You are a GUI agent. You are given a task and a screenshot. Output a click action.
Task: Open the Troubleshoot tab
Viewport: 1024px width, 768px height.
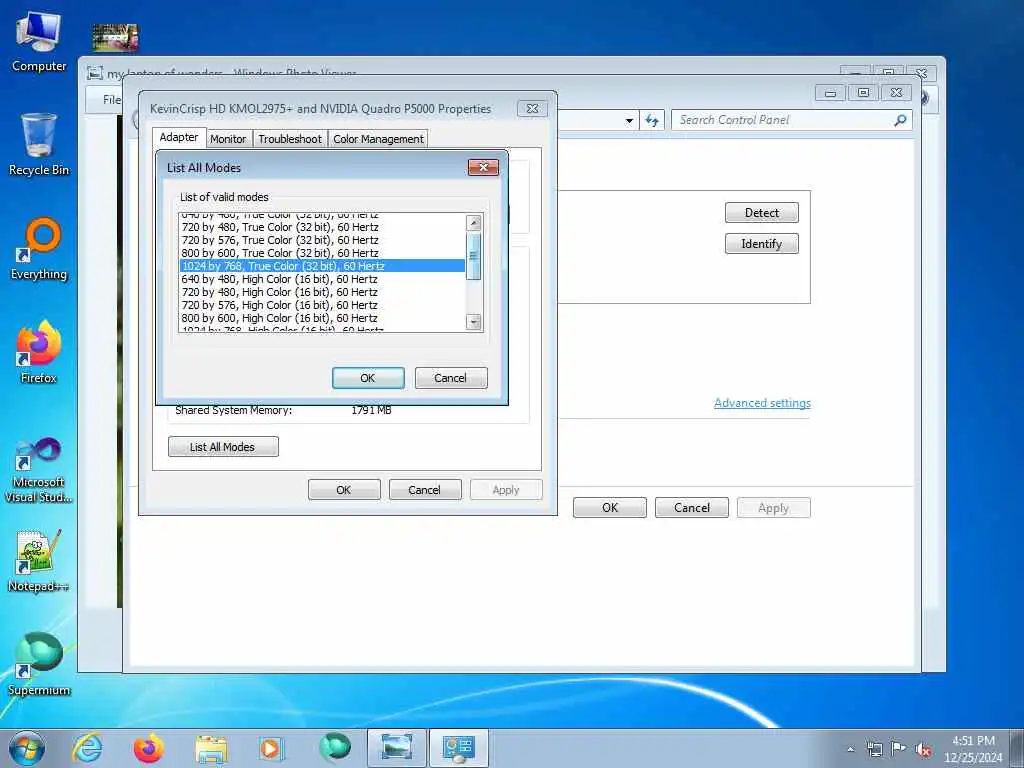click(x=290, y=139)
